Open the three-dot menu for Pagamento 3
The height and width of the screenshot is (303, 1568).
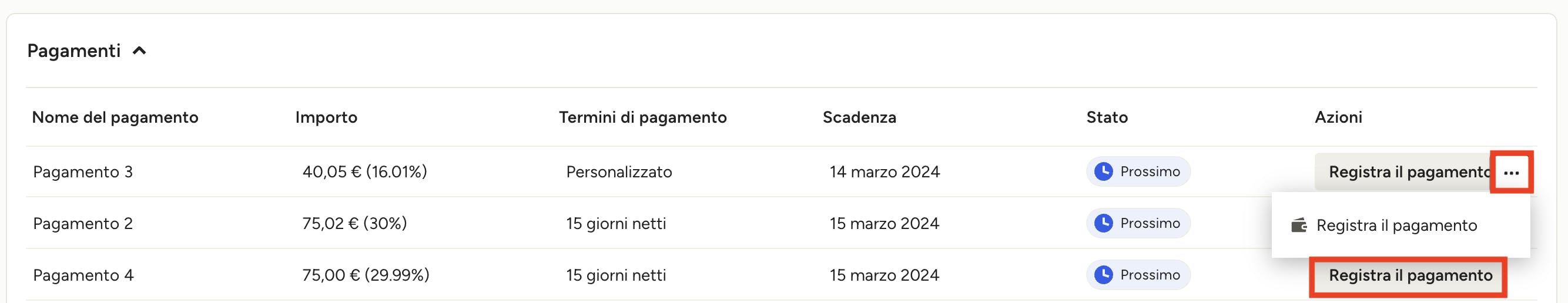tap(1511, 173)
